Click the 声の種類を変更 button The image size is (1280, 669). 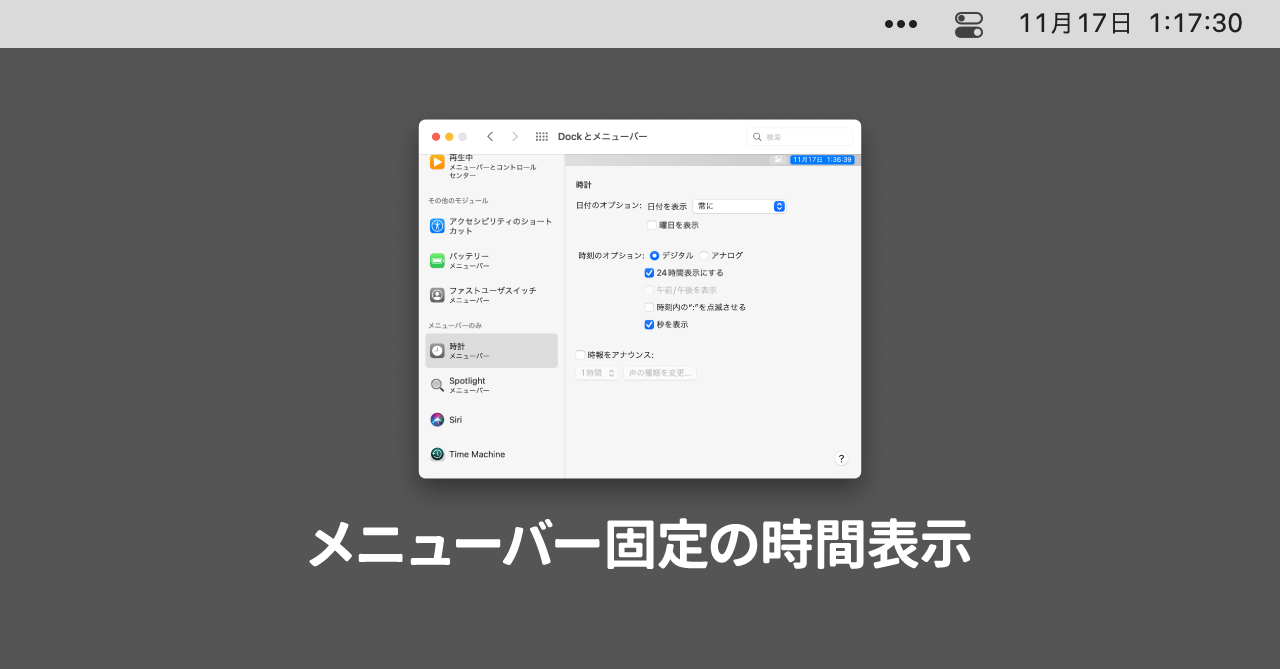click(x=659, y=373)
